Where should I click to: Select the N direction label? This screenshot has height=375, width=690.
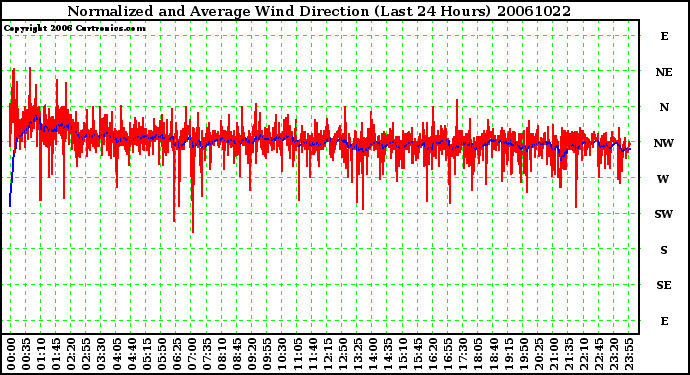(x=664, y=107)
